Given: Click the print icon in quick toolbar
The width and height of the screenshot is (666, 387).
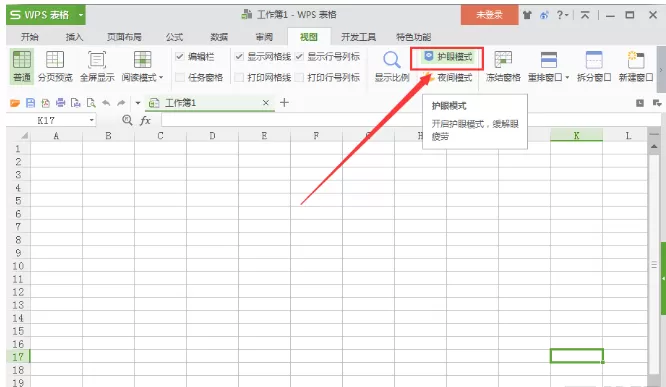Looking at the screenshot, I should click(60, 103).
